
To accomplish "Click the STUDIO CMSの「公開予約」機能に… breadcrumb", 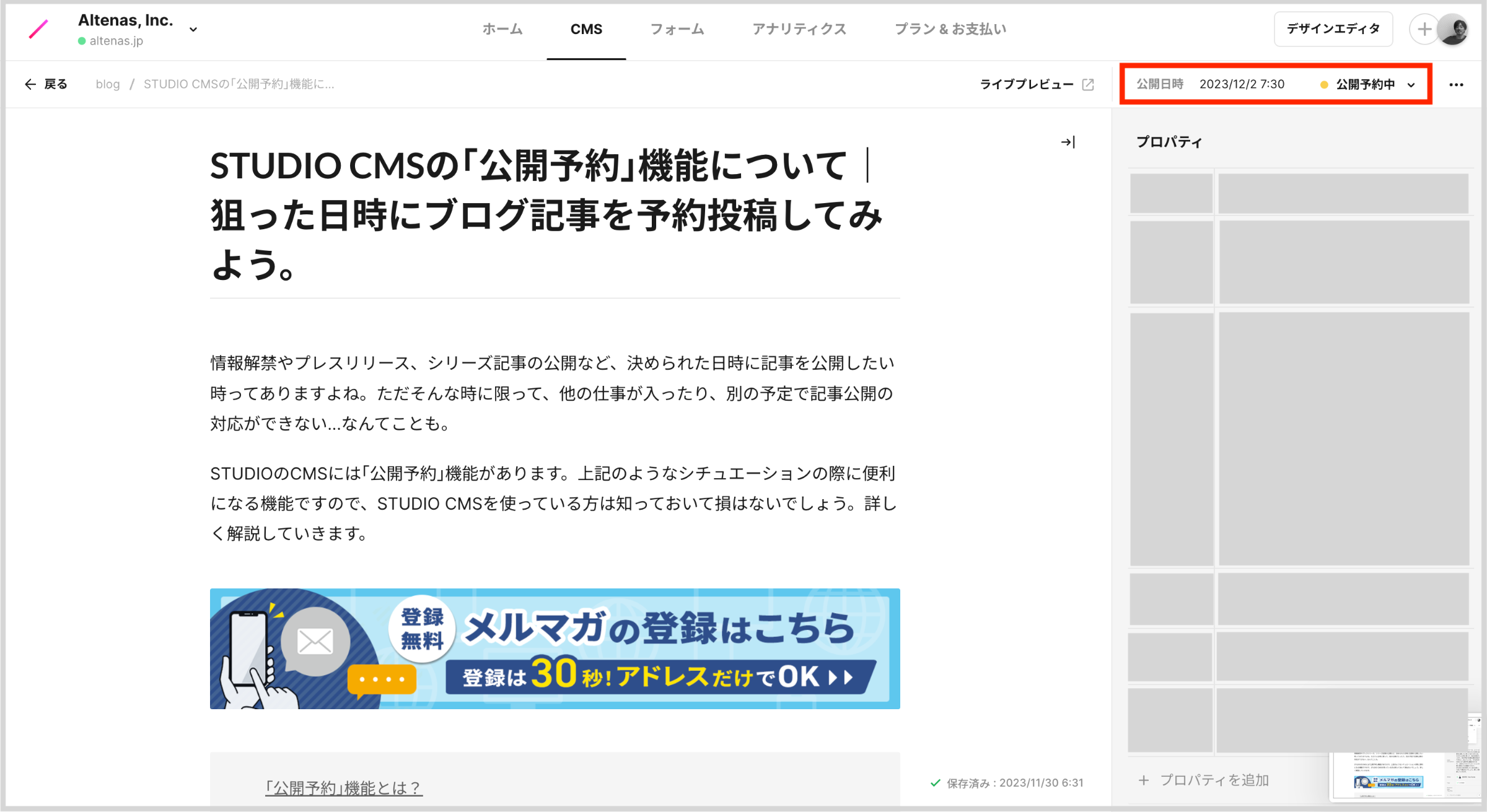I will click(x=239, y=84).
